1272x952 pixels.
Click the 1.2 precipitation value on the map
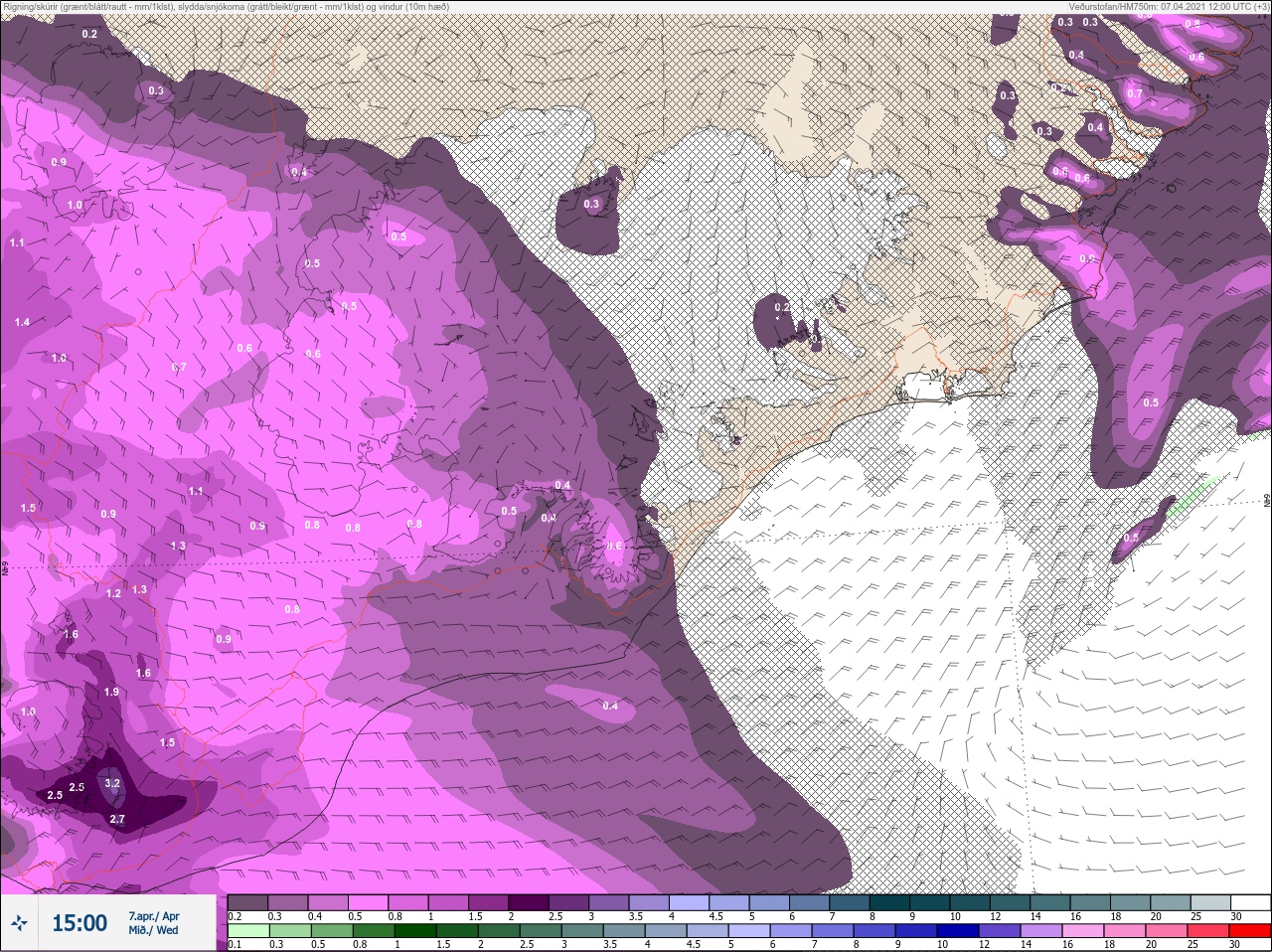coord(113,593)
